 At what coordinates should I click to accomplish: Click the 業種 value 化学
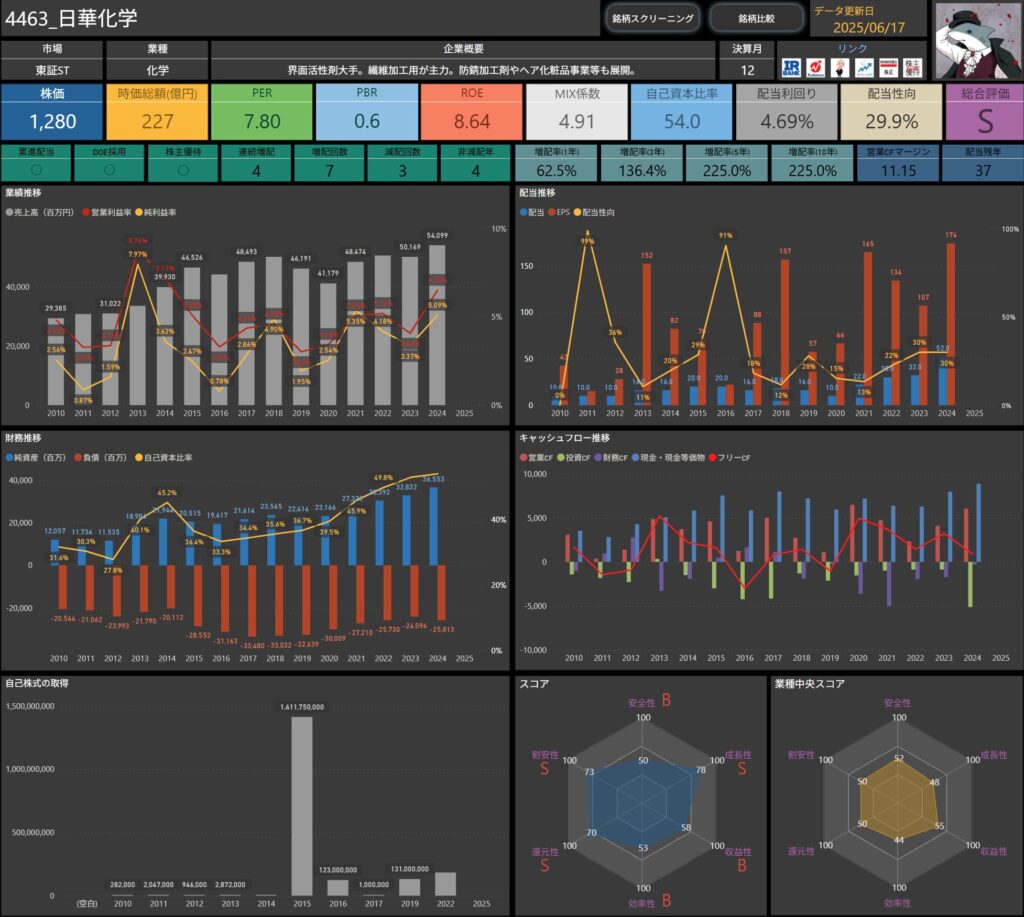coord(157,70)
